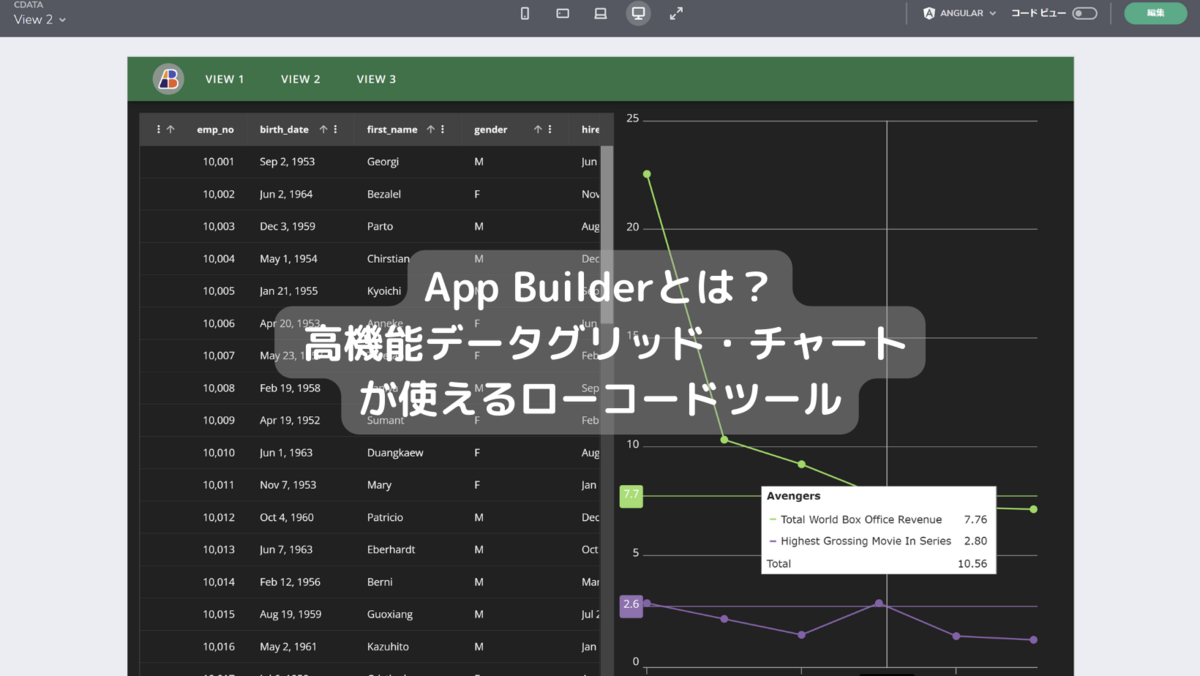Click the last green data point at right
Screen dimensions: 1200x676
1033,509
